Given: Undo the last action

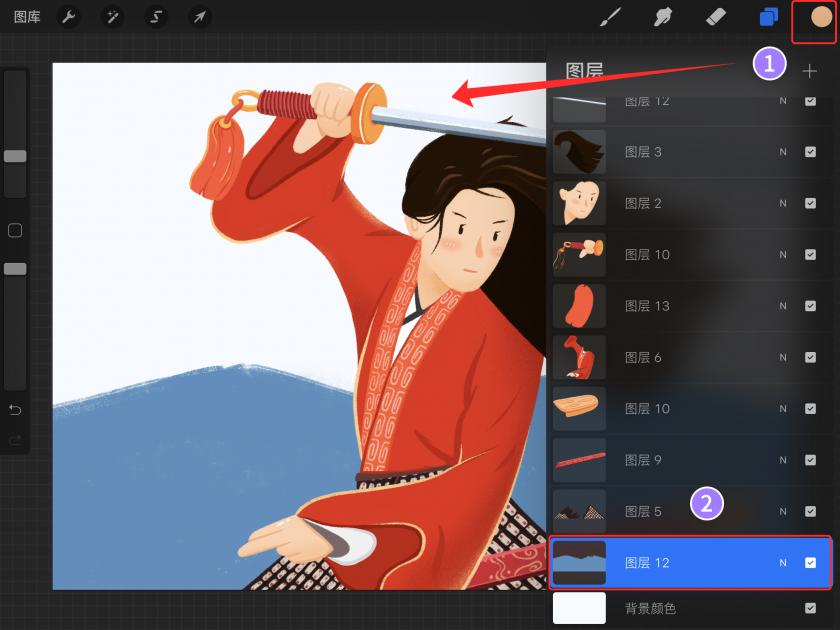Looking at the screenshot, I should pos(15,410).
